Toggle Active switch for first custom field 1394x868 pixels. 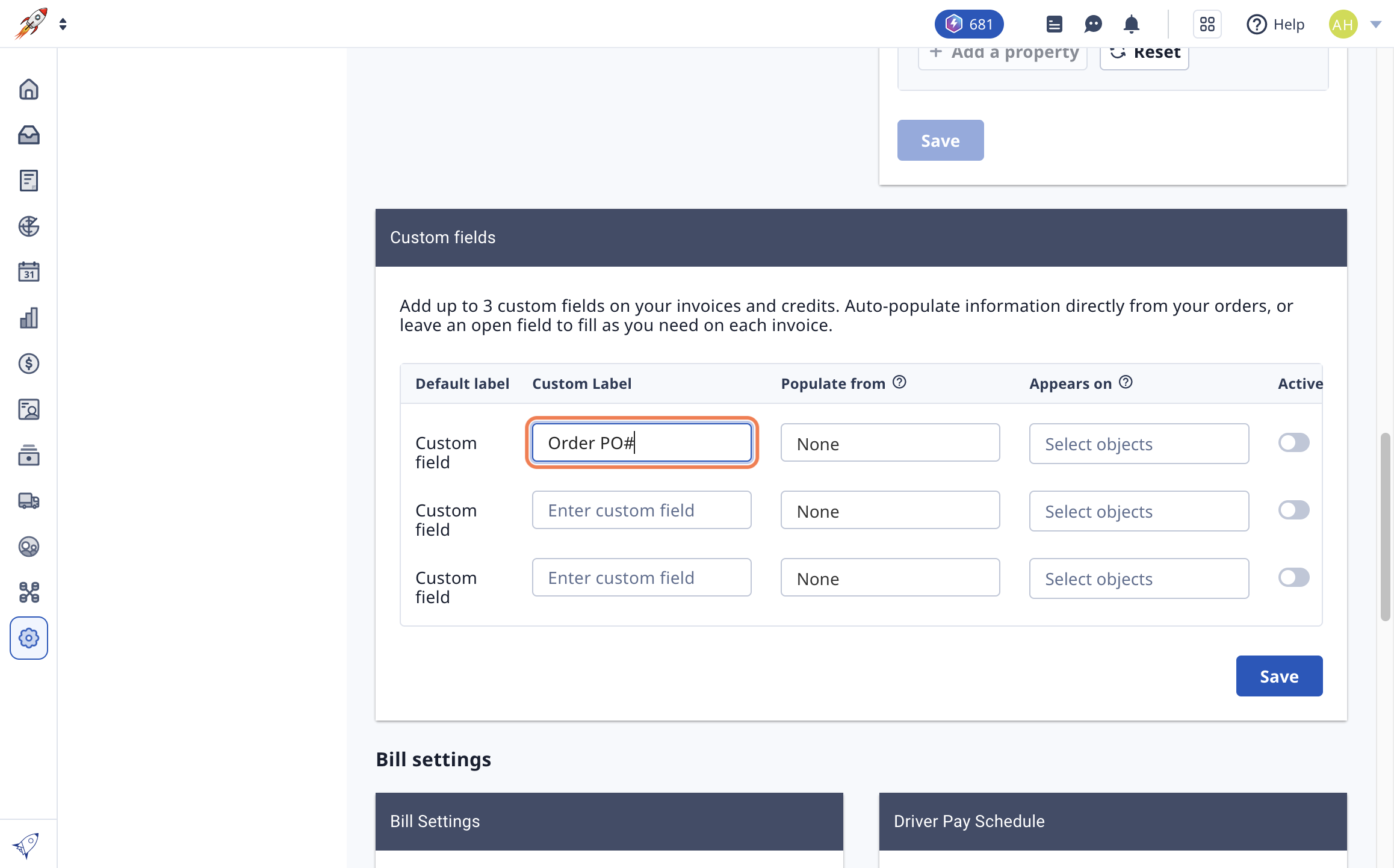[x=1294, y=442]
